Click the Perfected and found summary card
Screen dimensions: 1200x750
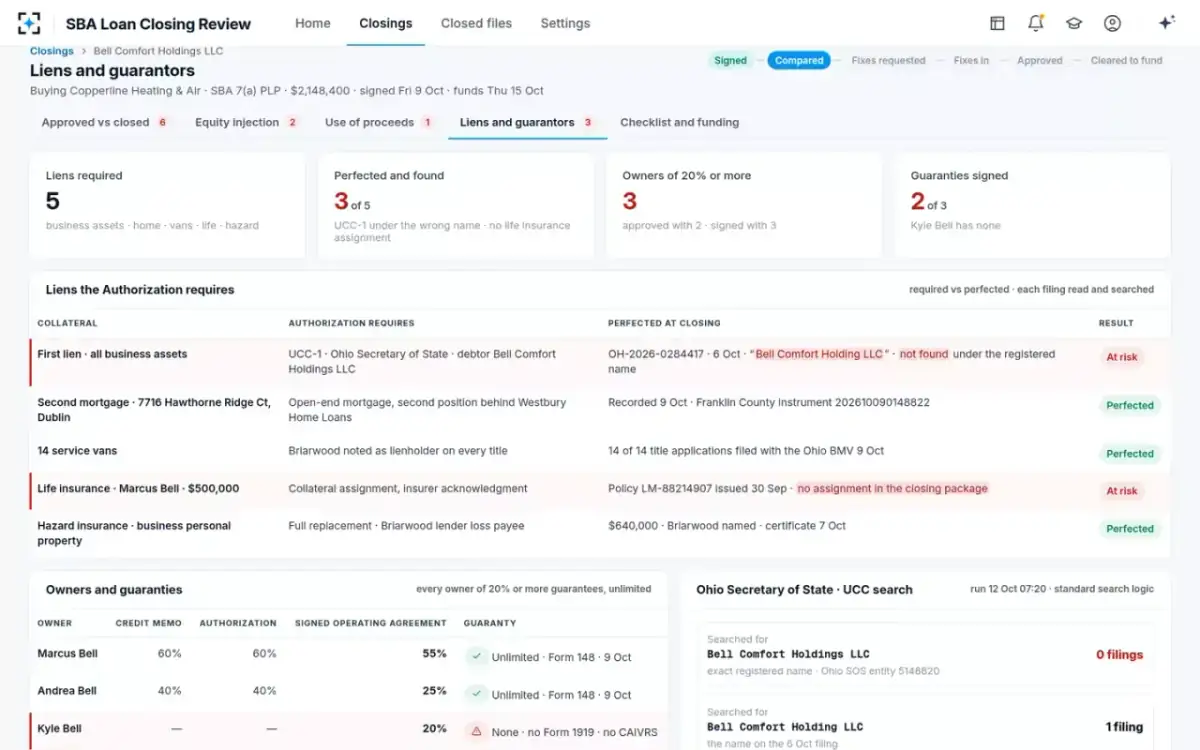[x=456, y=205]
